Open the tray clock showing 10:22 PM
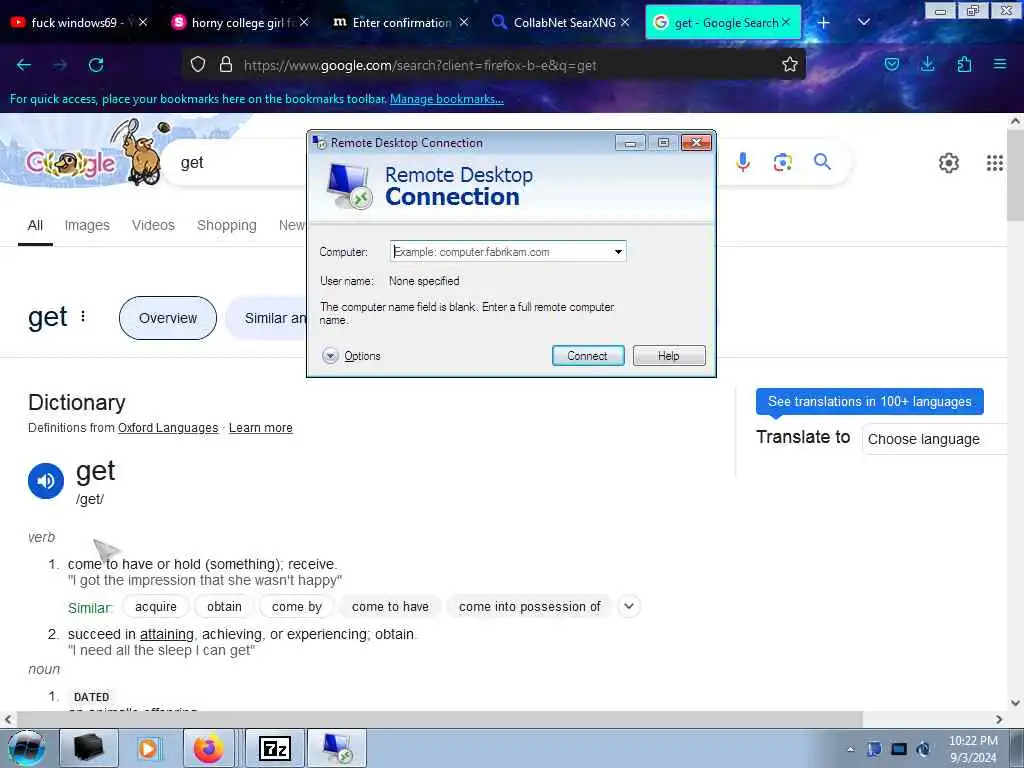Screen dimensions: 1024x768 tap(973, 749)
